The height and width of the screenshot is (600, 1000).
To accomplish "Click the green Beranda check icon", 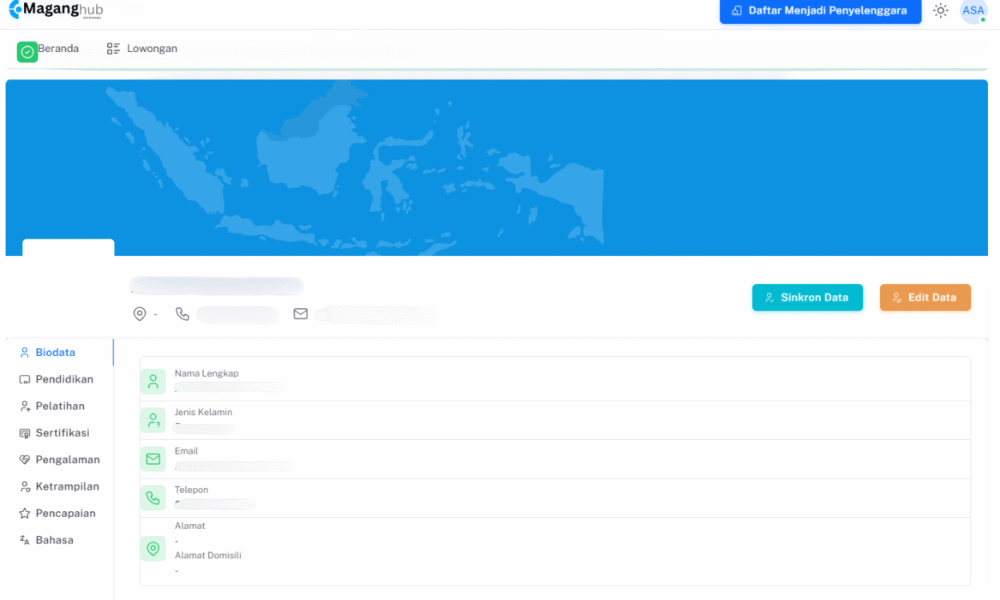I will point(27,52).
